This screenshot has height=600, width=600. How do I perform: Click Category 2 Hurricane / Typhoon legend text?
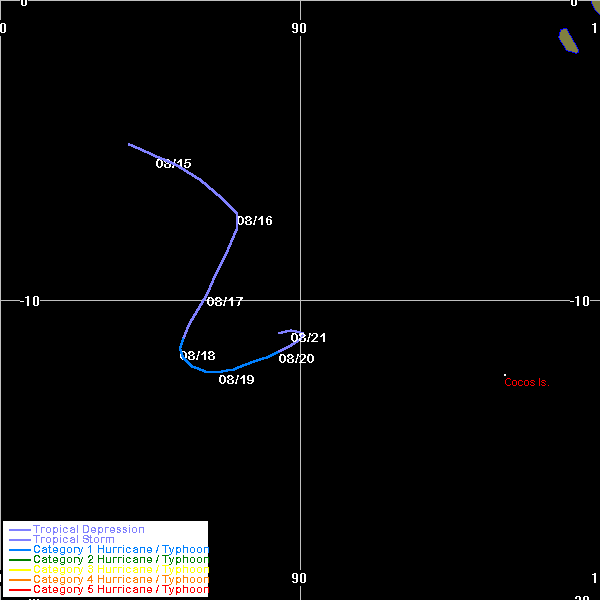[x=120, y=560]
